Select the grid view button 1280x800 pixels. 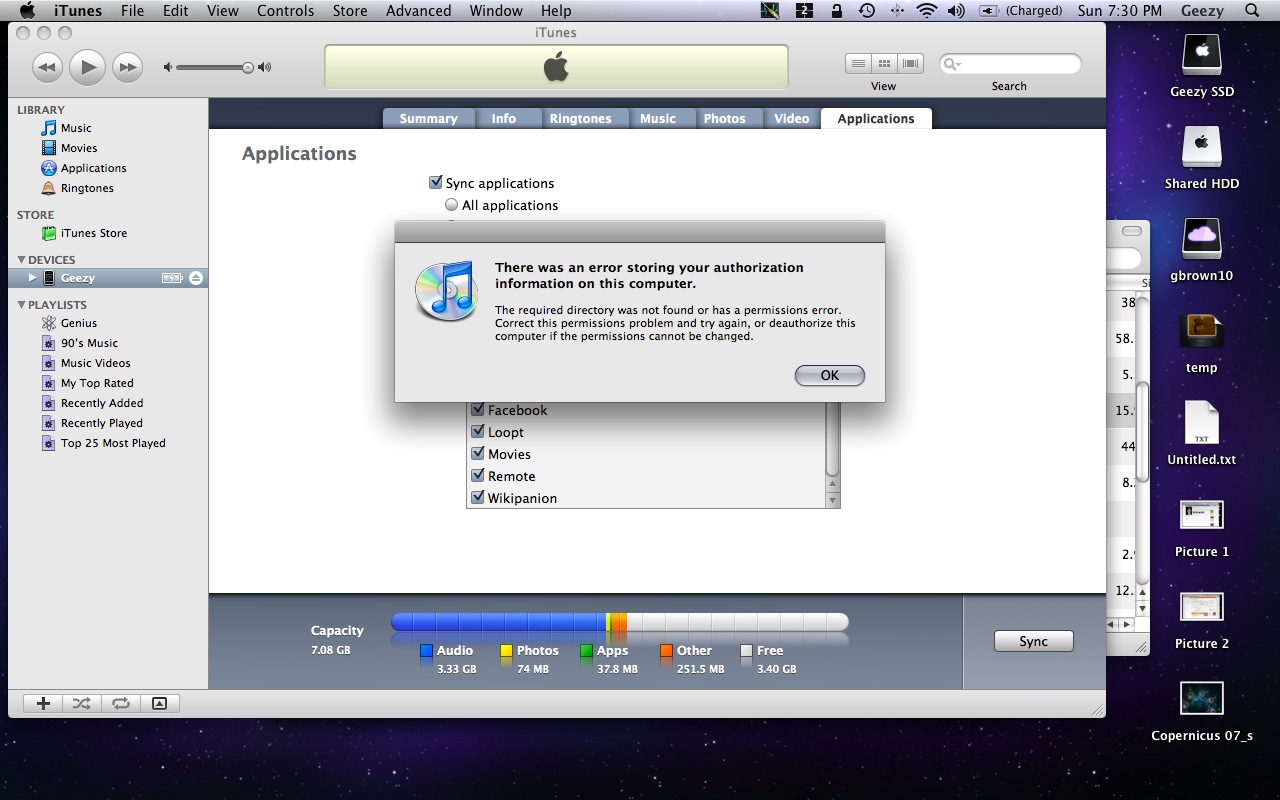[884, 63]
